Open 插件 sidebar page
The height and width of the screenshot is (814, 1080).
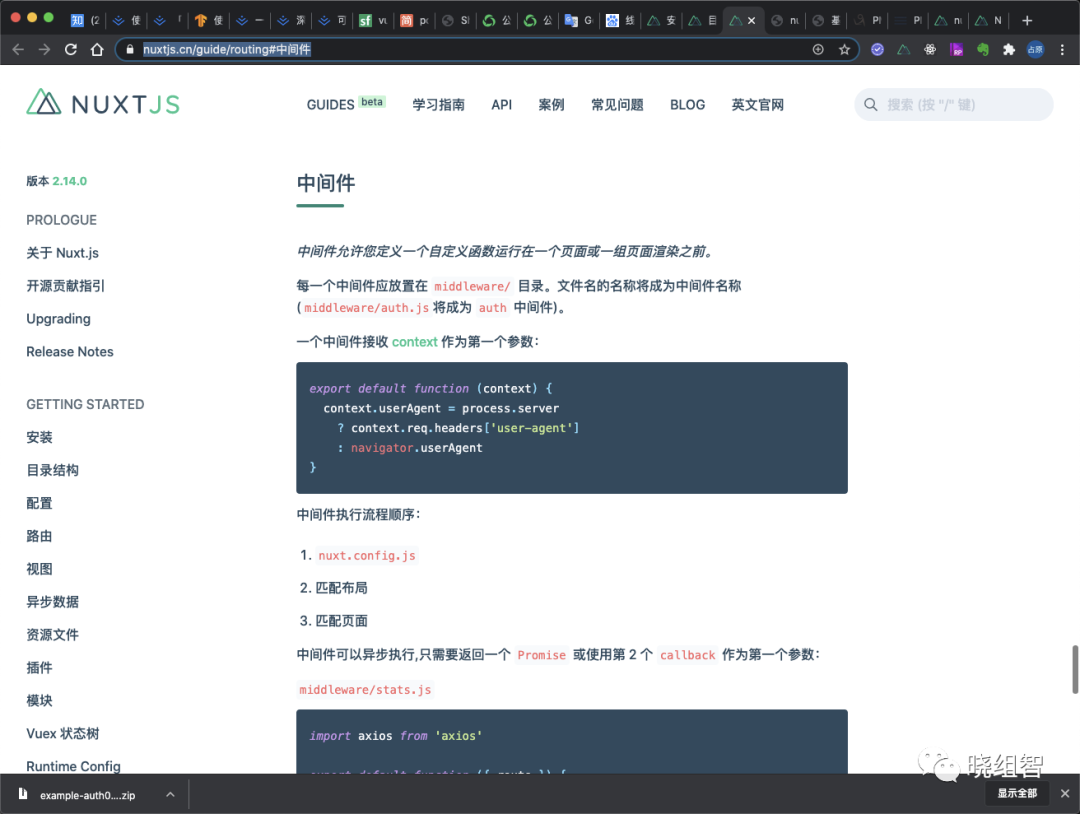pyautogui.click(x=39, y=667)
